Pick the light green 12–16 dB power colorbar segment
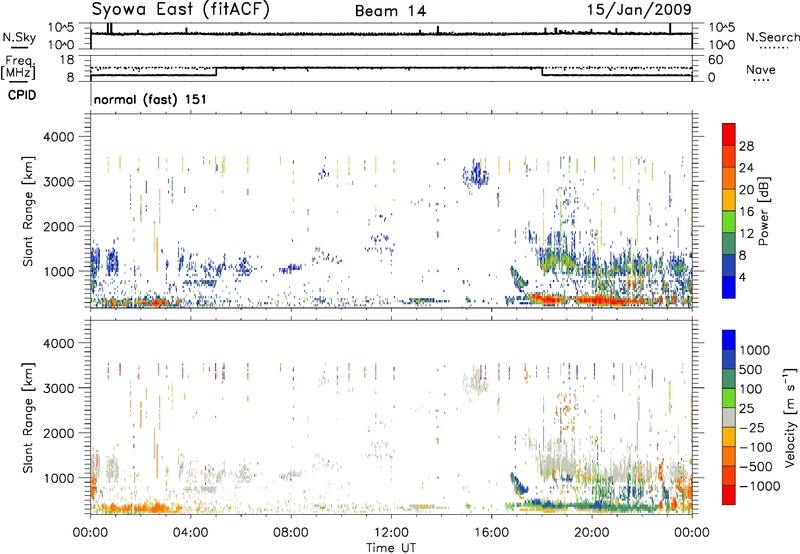This screenshot has width=800, height=554. [729, 222]
